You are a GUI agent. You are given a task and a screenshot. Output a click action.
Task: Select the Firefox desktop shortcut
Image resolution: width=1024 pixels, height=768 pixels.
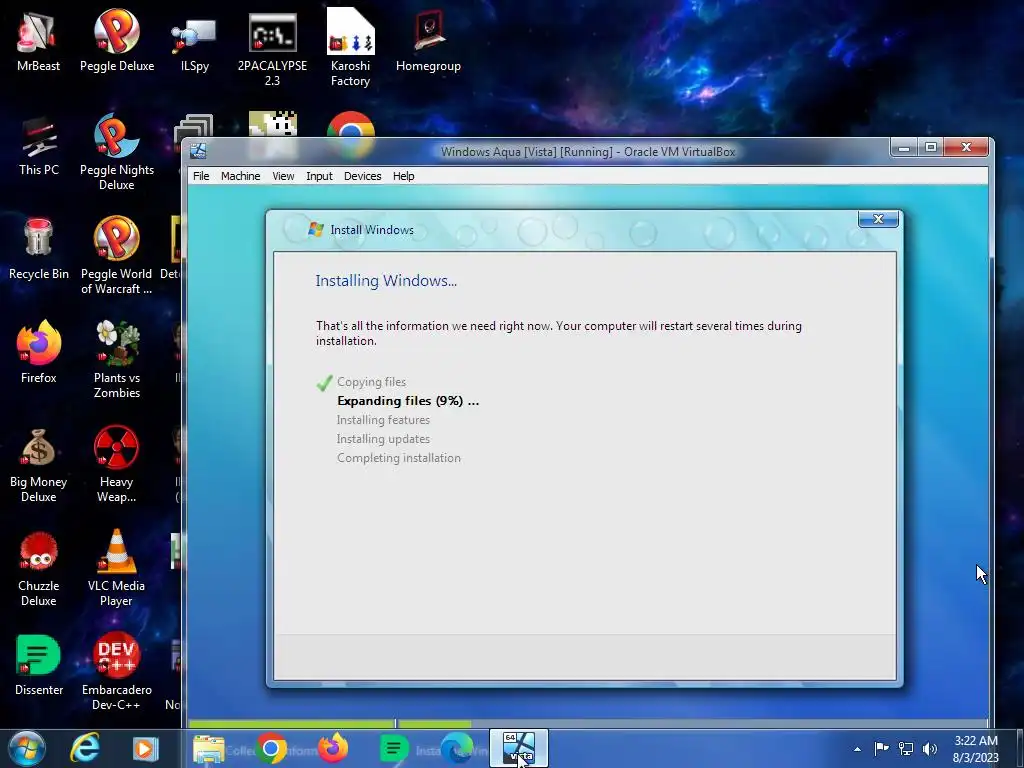click(x=39, y=353)
